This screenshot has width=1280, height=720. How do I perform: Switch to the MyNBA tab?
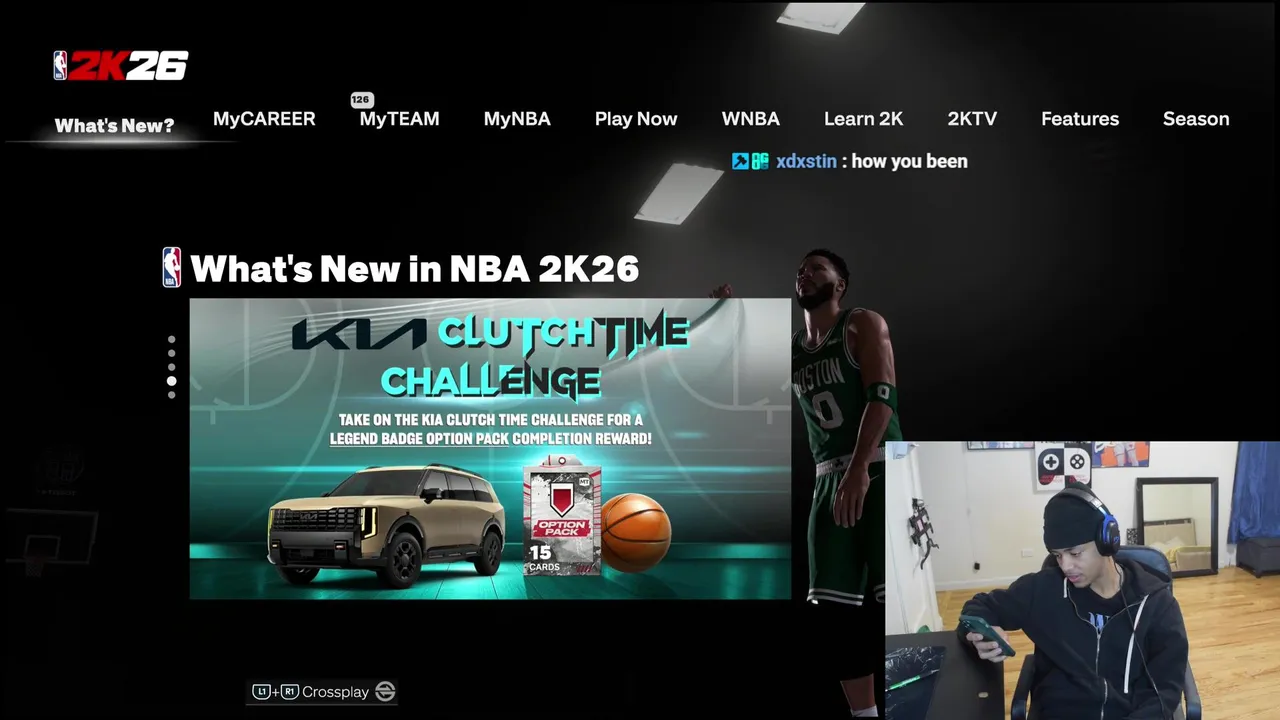pos(517,119)
